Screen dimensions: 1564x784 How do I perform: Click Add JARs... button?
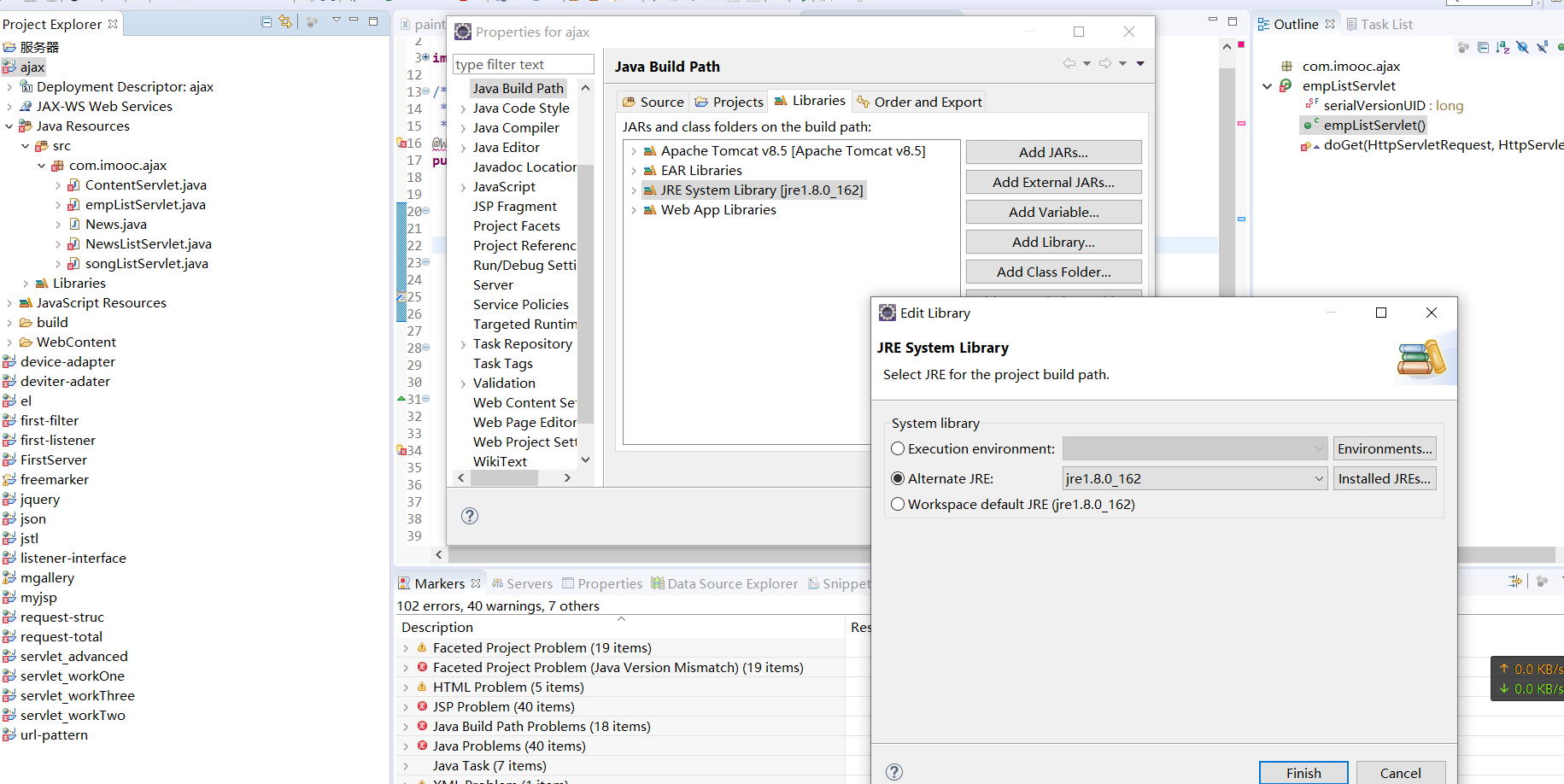pos(1053,152)
